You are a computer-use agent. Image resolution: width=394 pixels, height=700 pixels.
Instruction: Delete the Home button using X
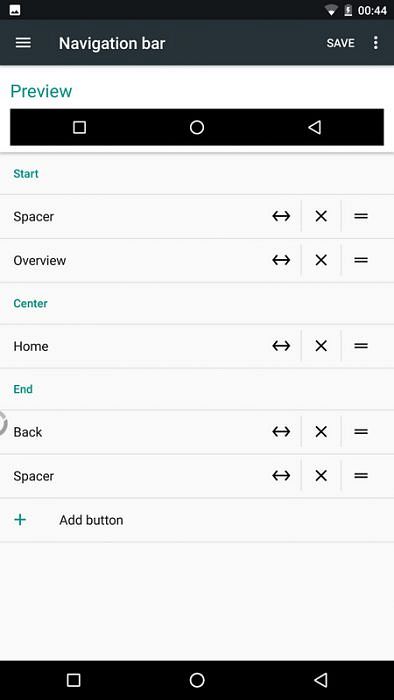click(321, 346)
